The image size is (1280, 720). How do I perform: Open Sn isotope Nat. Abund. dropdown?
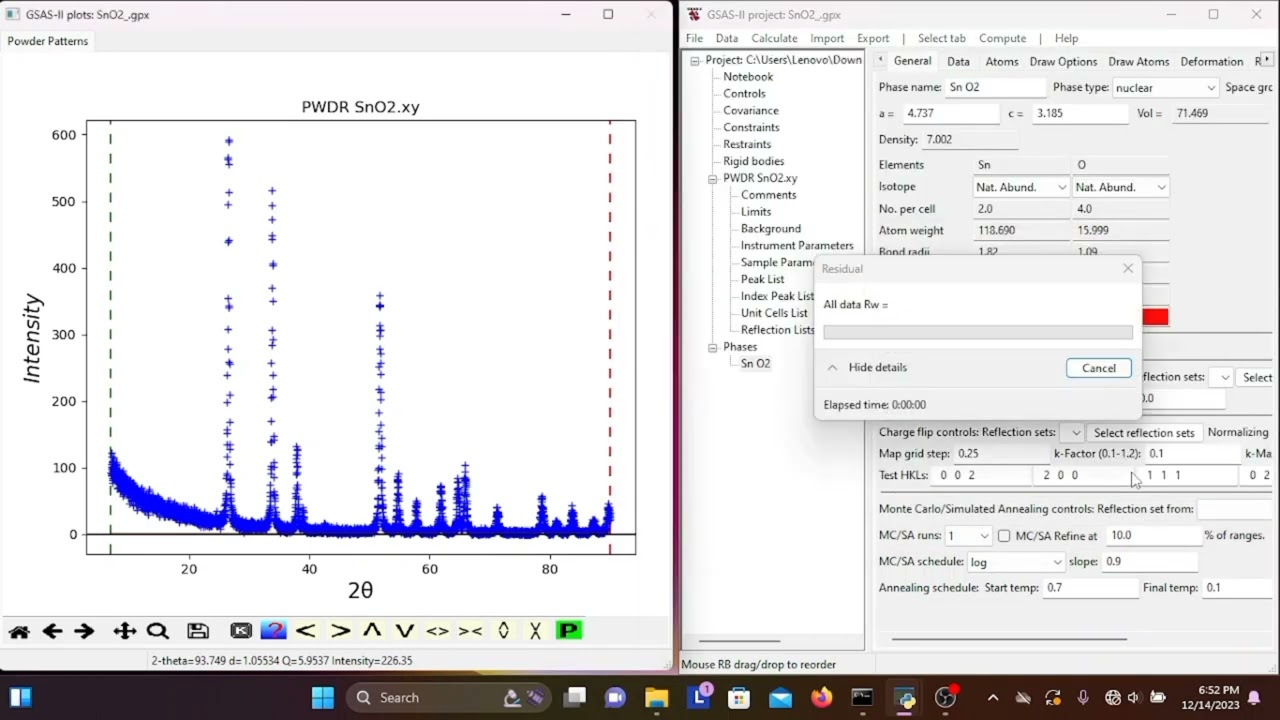(x=1021, y=187)
